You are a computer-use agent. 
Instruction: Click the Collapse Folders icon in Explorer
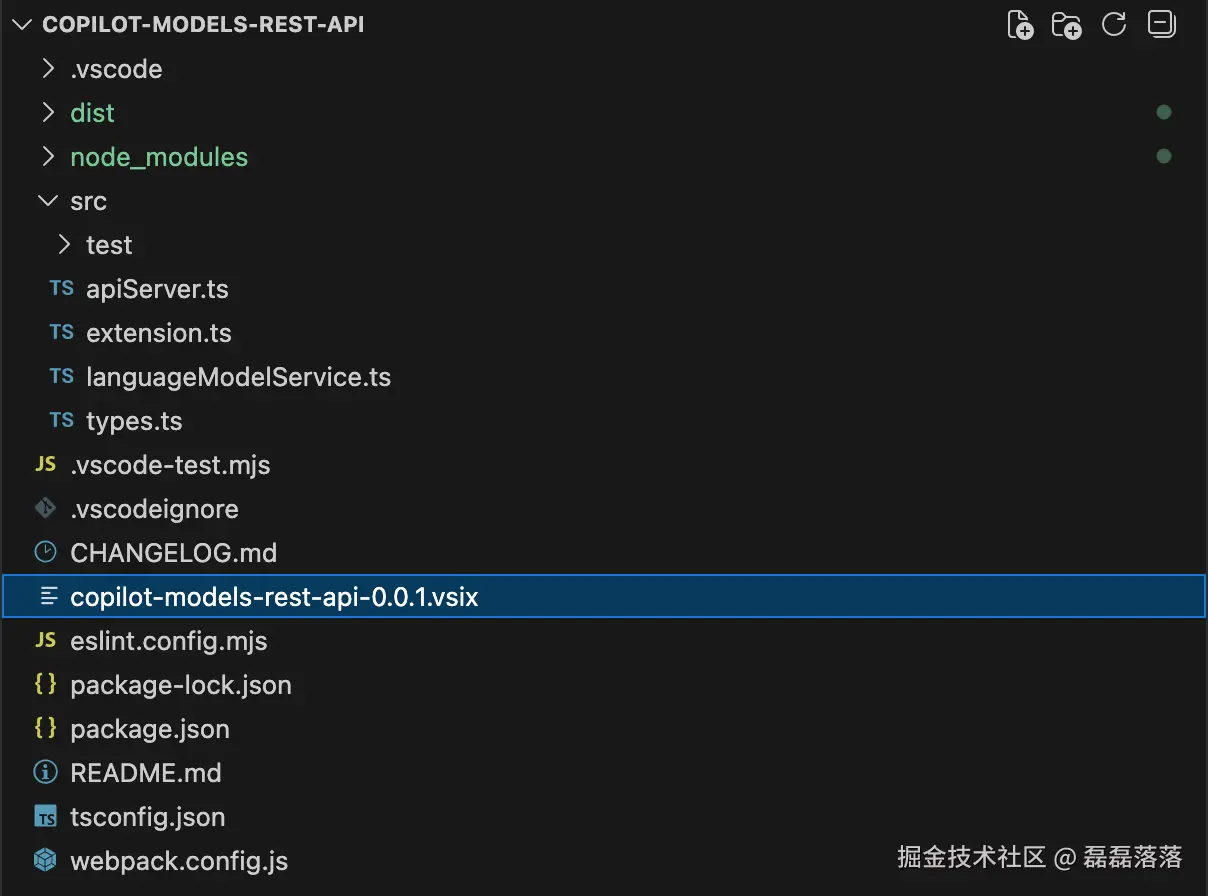[x=1161, y=24]
